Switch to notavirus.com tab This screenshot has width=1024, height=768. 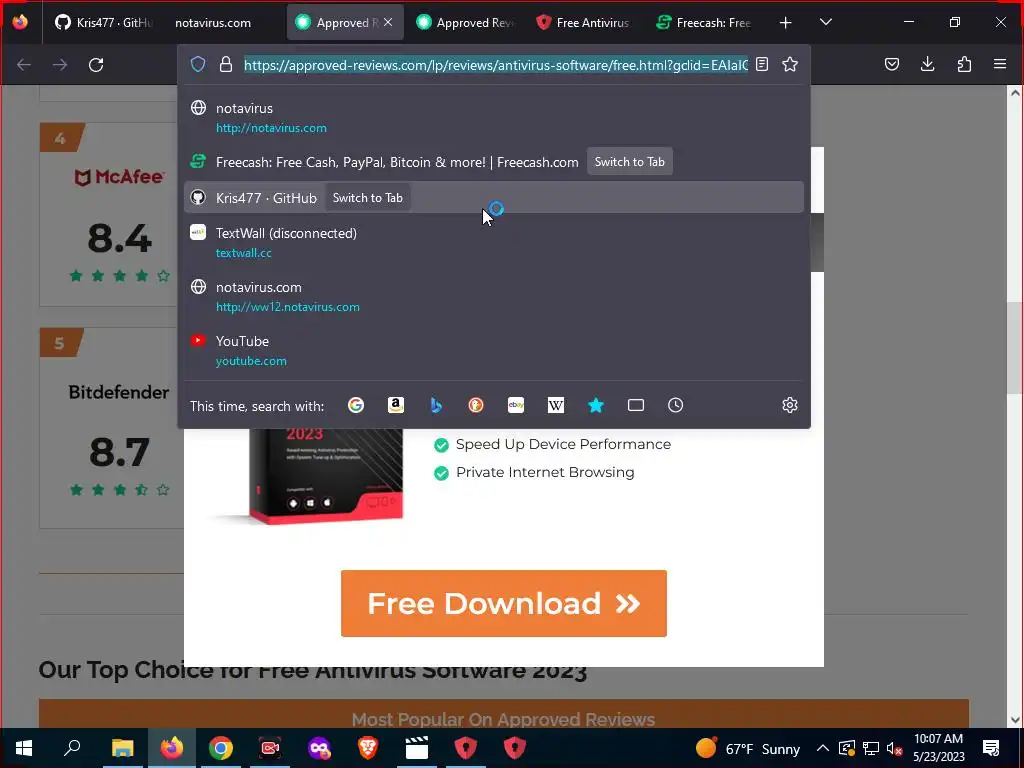coord(222,22)
